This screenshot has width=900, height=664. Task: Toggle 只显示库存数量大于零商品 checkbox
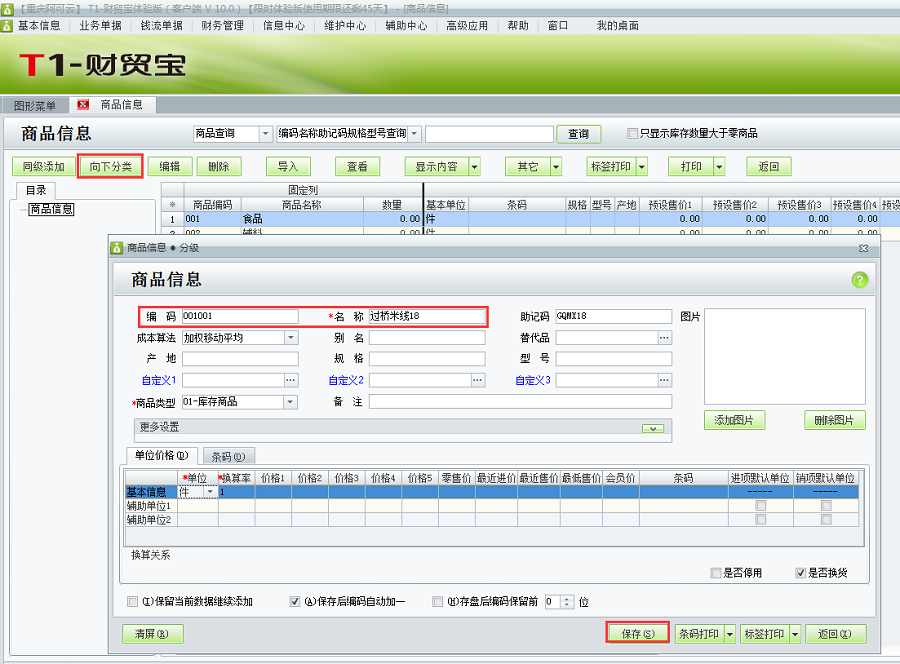[633, 133]
